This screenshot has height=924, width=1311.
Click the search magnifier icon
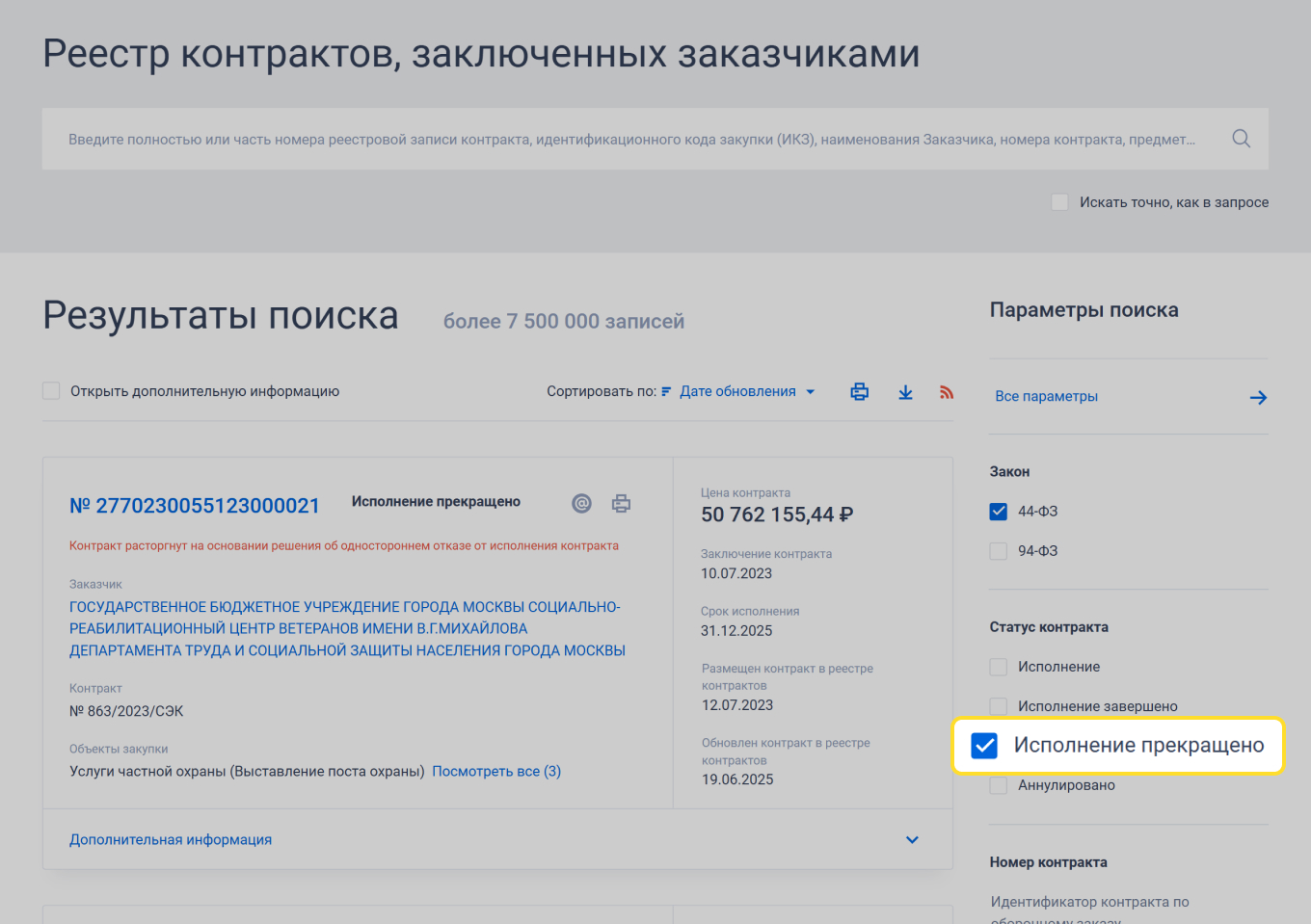pyautogui.click(x=1241, y=138)
